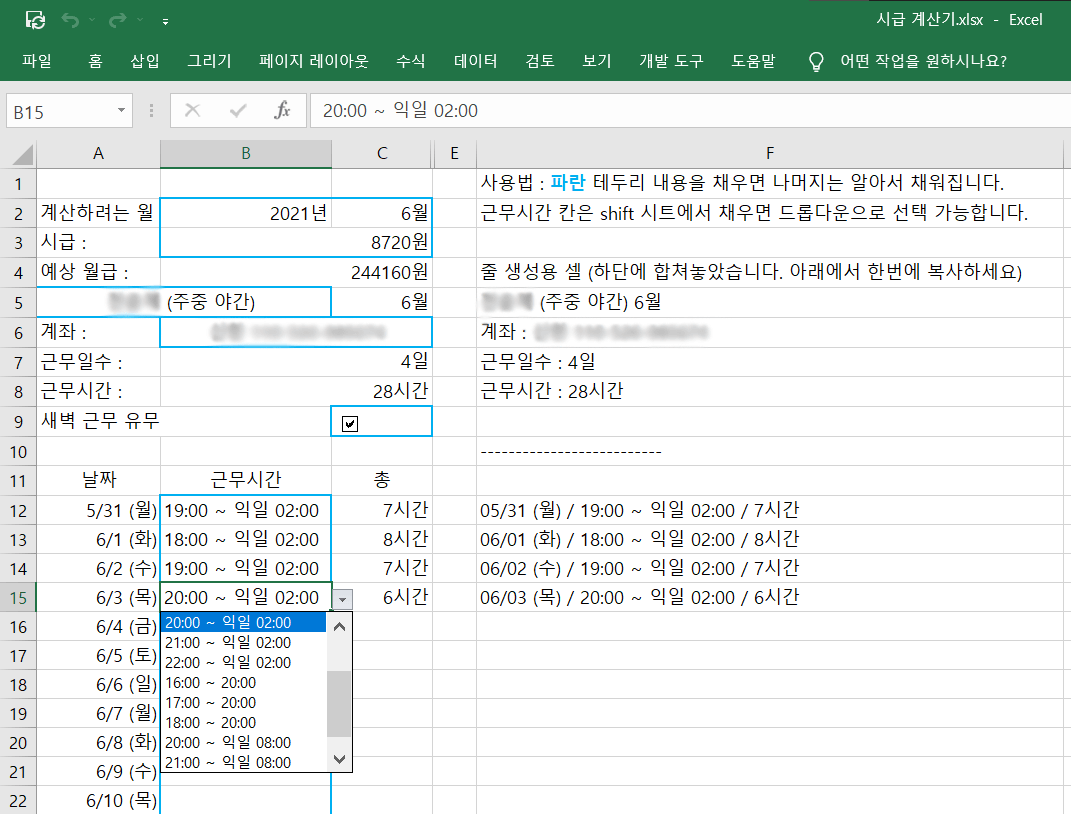1071x814 pixels.
Task: Click the F13 text 06/01 (화) line
Action: (x=639, y=539)
